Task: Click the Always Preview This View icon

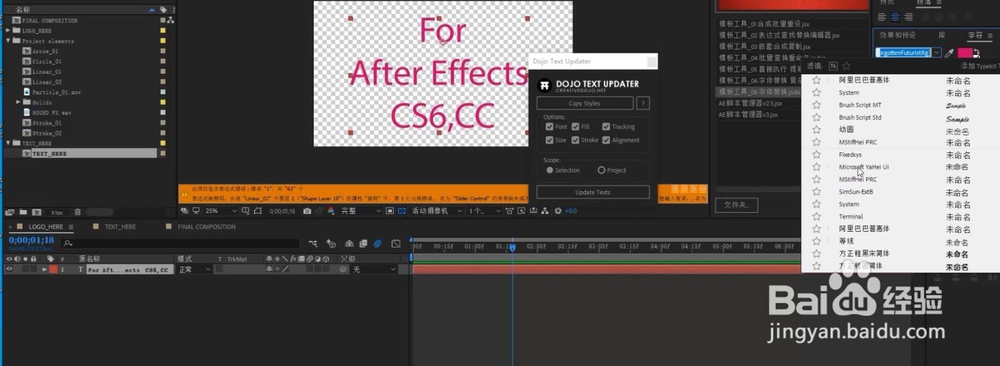Action: coord(184,210)
